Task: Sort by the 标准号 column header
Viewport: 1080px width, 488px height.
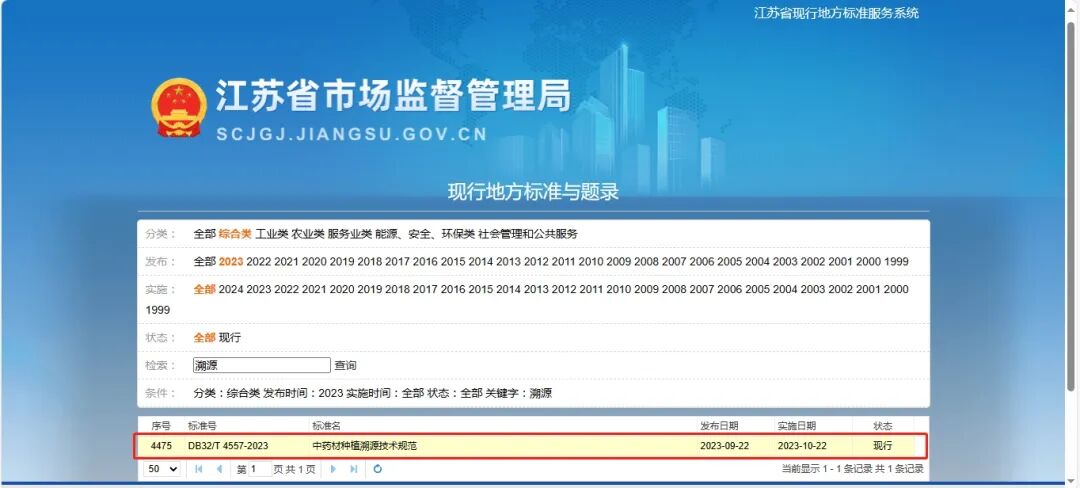Action: (202, 426)
